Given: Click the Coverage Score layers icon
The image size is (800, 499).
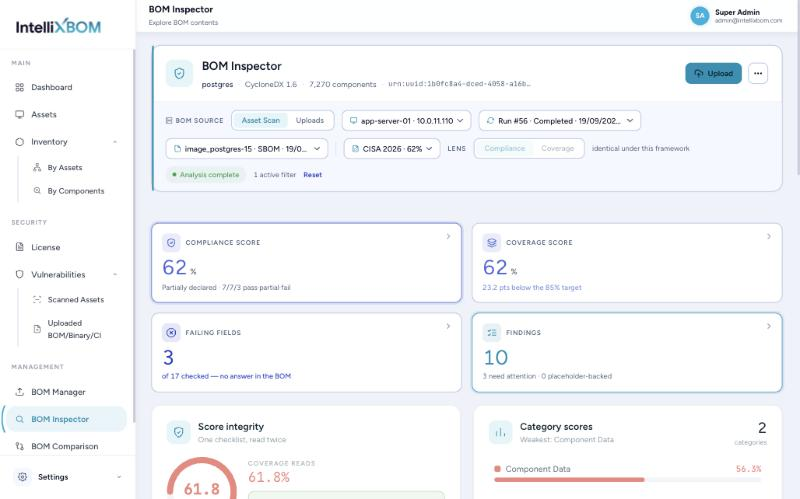Looking at the screenshot, I should tap(491, 243).
